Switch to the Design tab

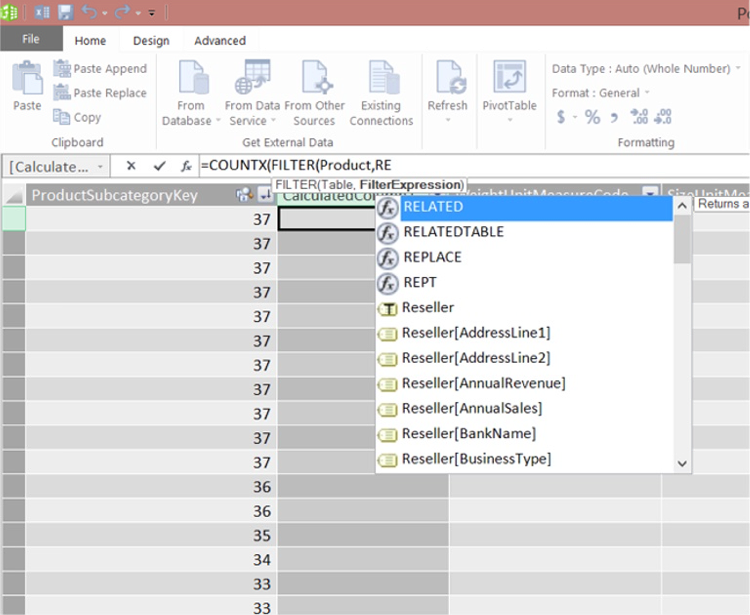tap(151, 41)
